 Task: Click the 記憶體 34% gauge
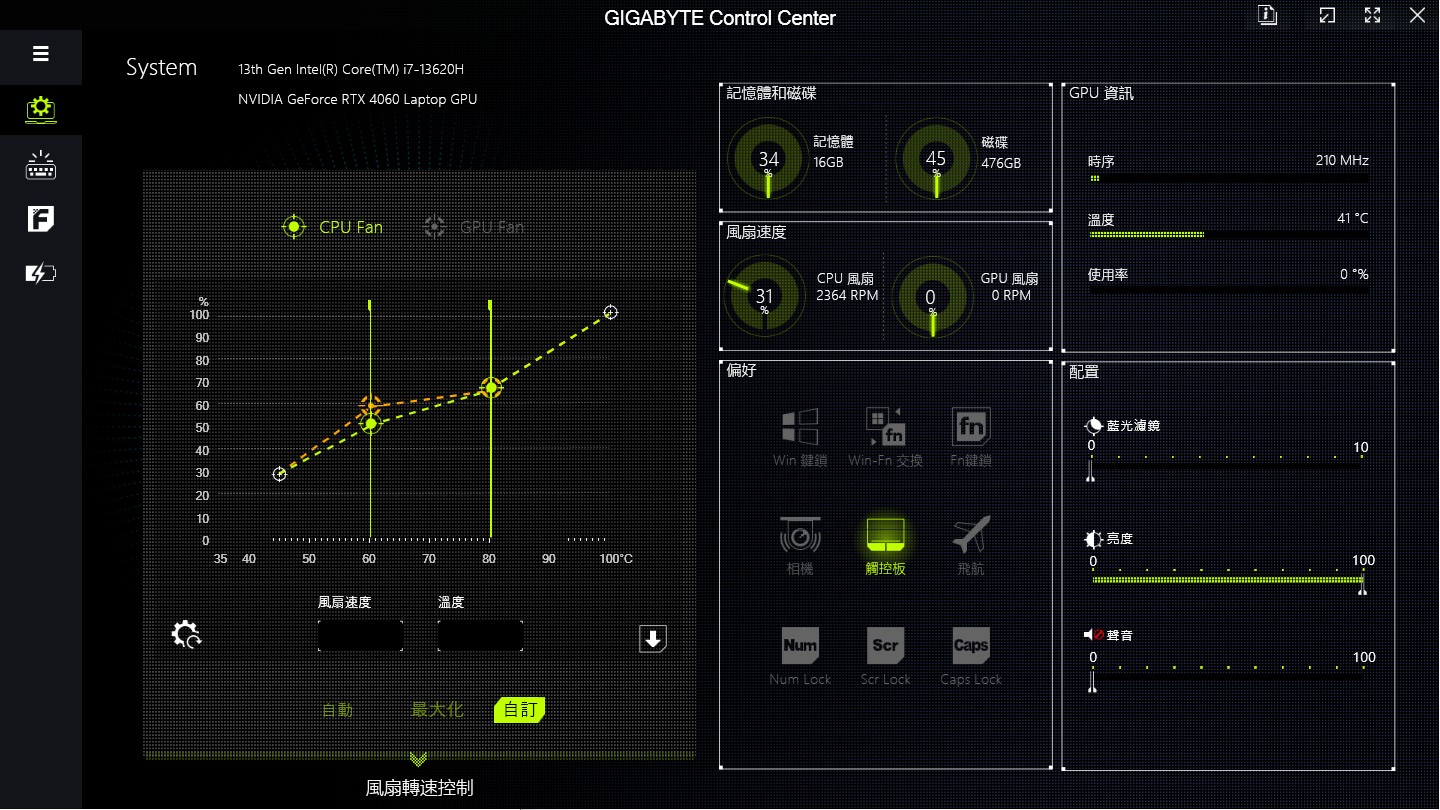768,159
